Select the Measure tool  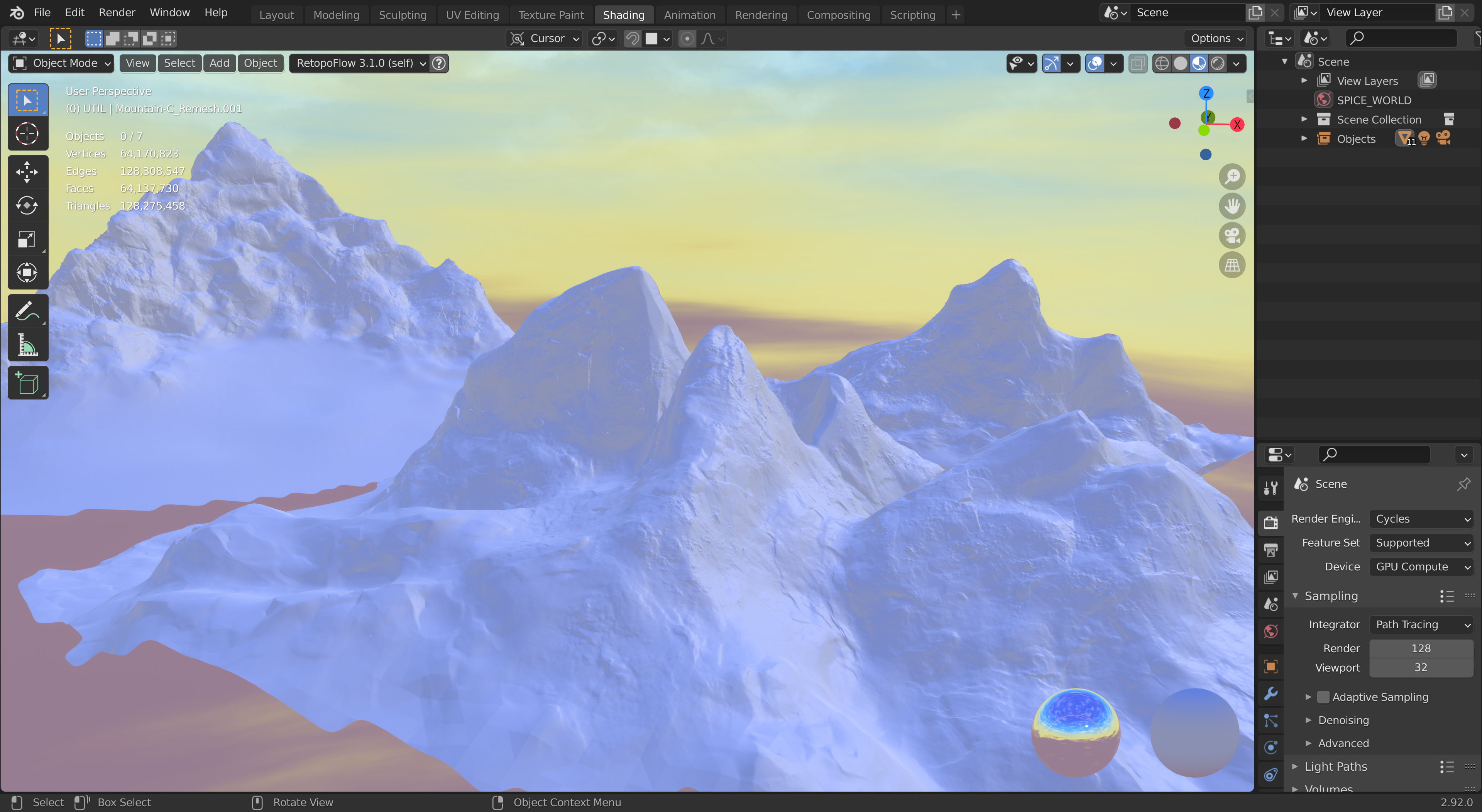click(x=27, y=345)
